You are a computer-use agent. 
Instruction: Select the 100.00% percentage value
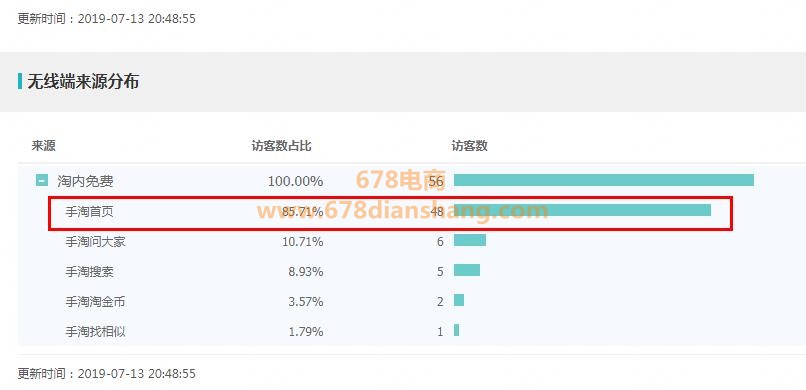click(296, 181)
